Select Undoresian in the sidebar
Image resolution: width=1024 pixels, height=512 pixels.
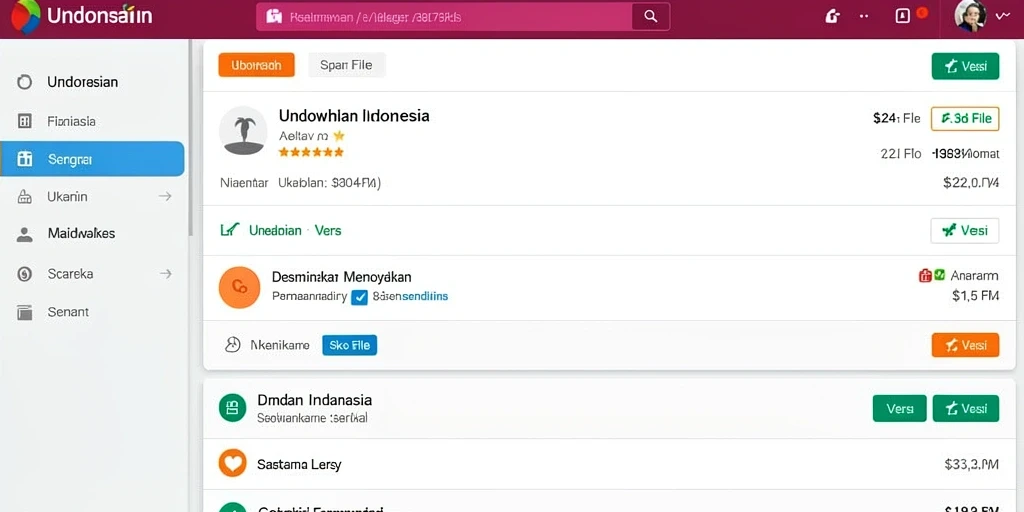(x=82, y=82)
